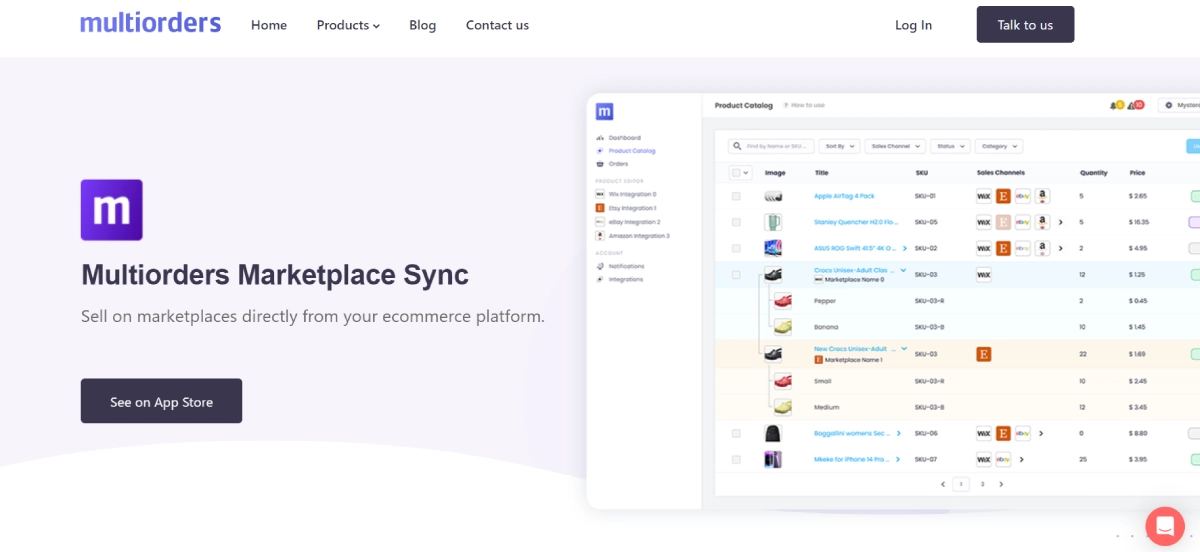The height and width of the screenshot is (552, 1200).
Task: Click the red-badged alert bell icon
Action: point(1135,105)
